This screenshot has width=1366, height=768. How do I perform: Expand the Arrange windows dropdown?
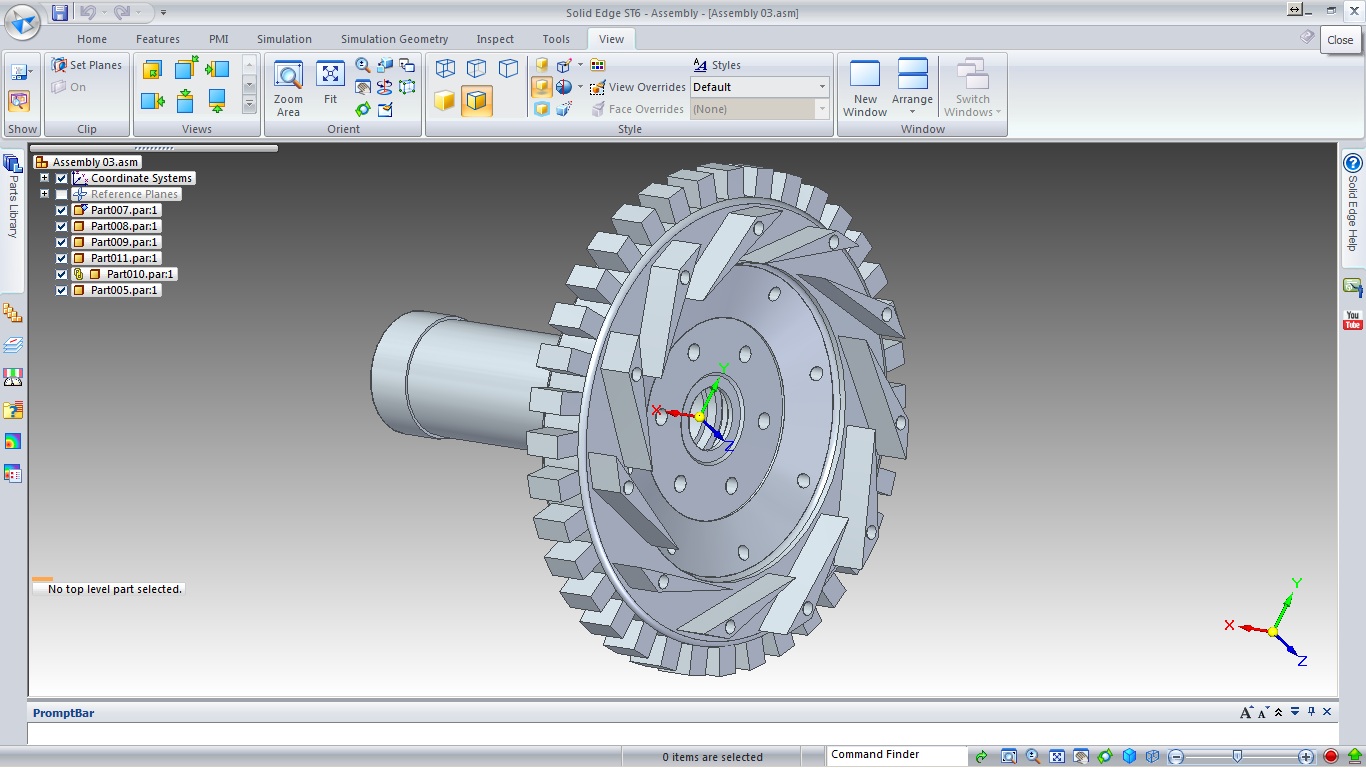912,111
